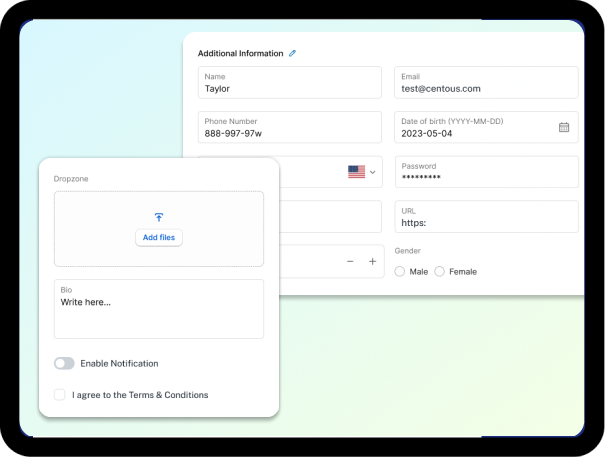This screenshot has width=605, height=457.
Task: Click the URL field showing https:
Action: click(x=487, y=217)
